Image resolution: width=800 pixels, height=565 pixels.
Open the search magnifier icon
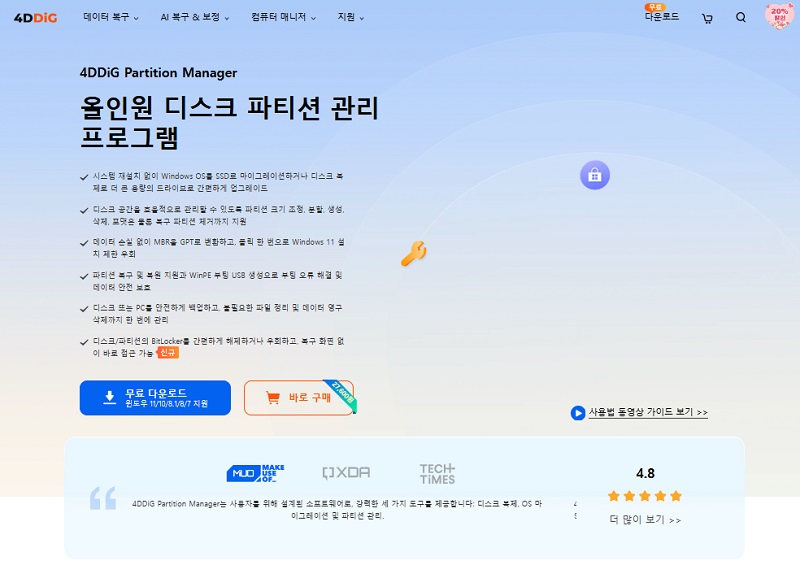point(741,17)
